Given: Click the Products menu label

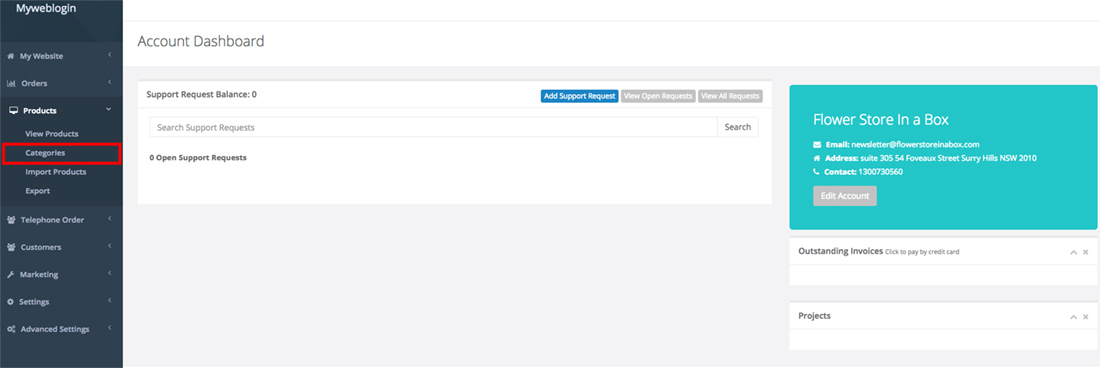Looking at the screenshot, I should coord(40,111).
